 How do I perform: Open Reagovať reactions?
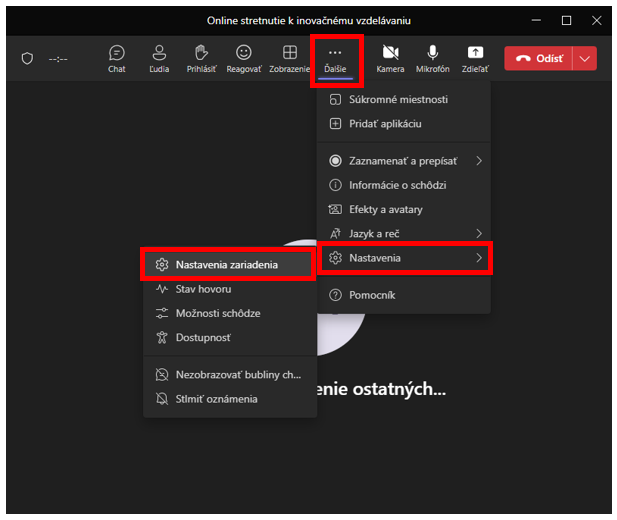point(244,59)
